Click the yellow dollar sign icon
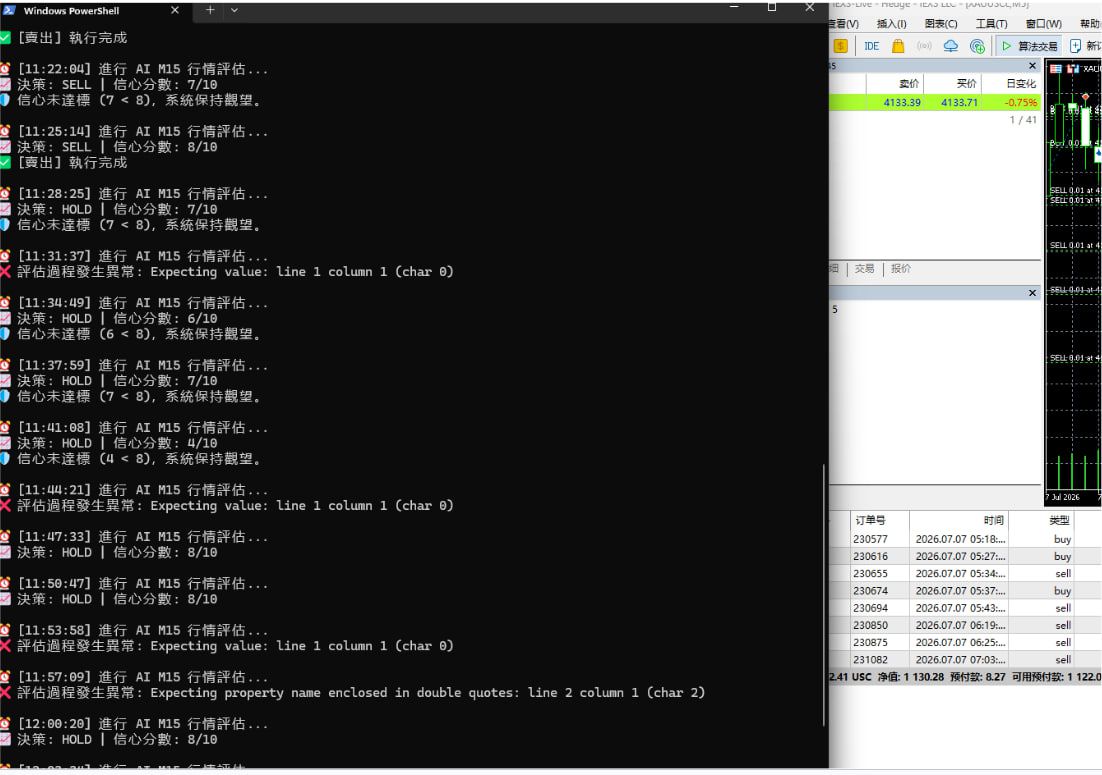1102x775 pixels. [x=841, y=46]
